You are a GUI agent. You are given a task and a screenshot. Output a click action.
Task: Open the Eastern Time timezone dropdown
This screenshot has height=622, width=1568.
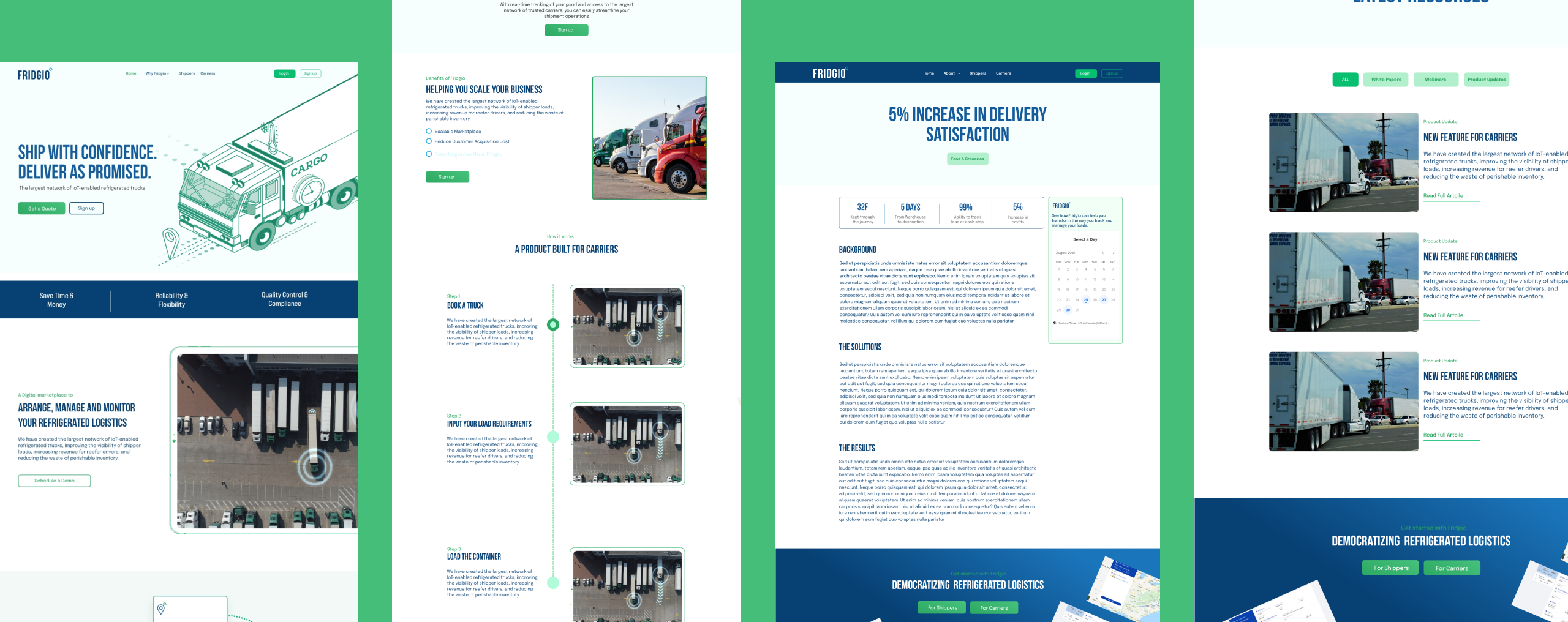coord(1084,323)
